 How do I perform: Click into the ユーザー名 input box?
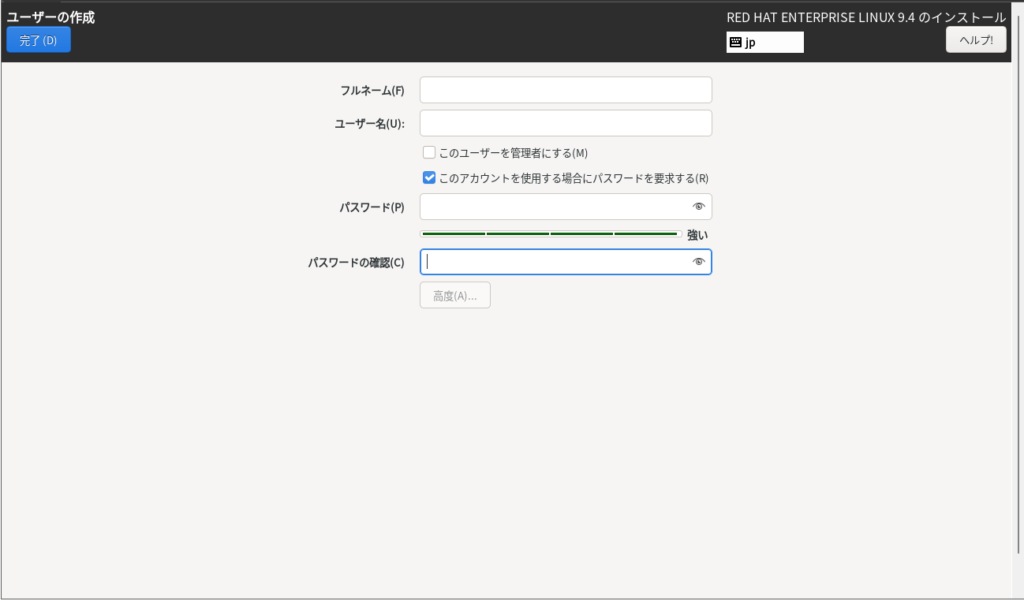tap(565, 124)
